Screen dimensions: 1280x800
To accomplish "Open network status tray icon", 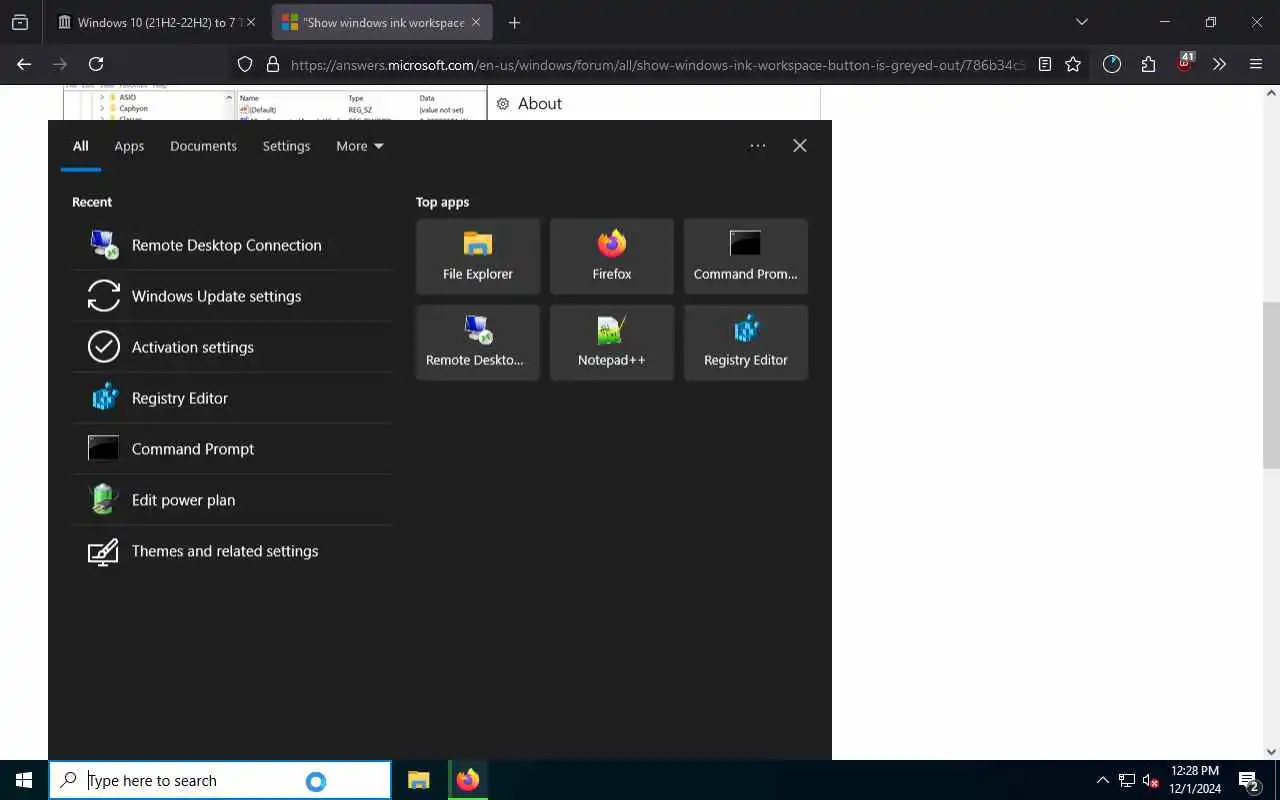I will 1127,781.
